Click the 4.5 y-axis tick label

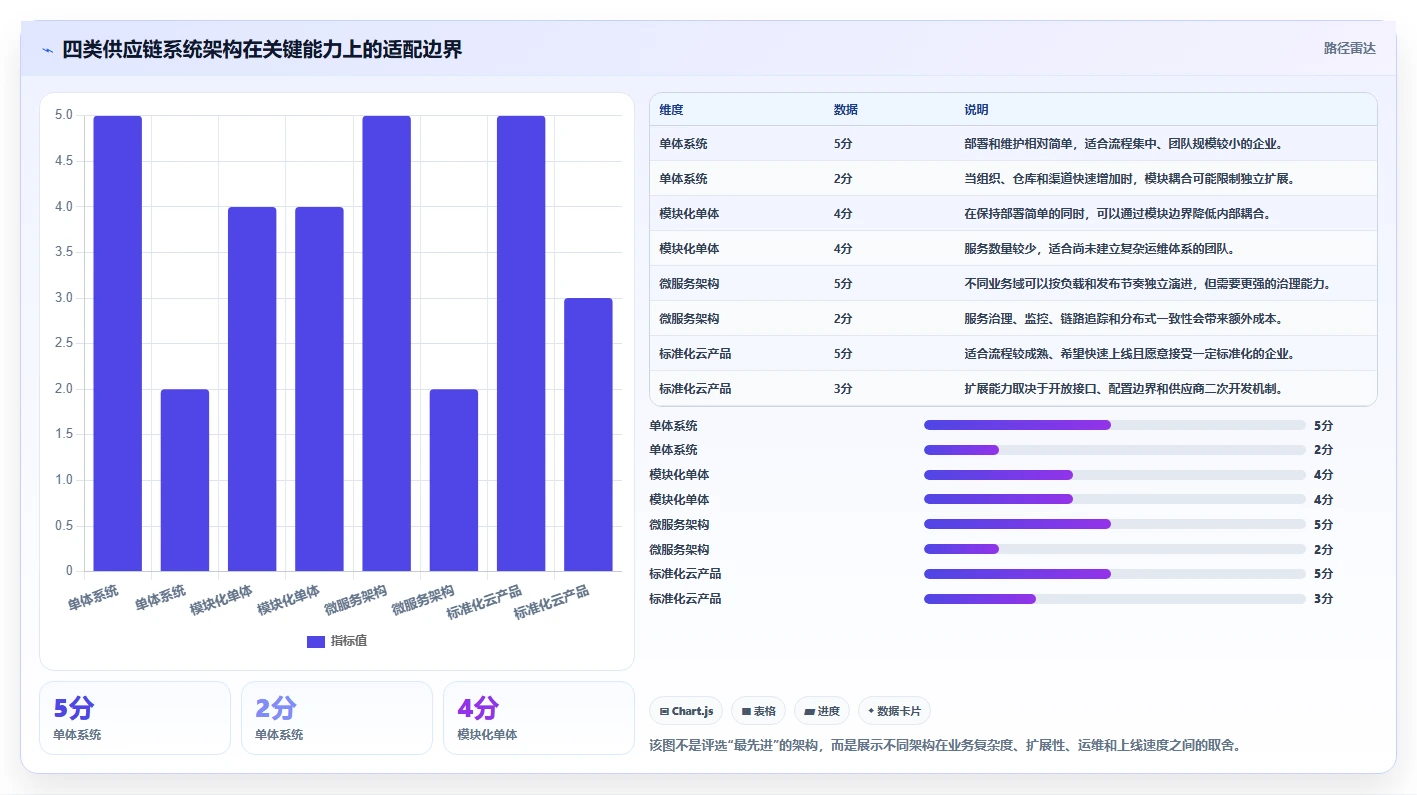click(x=63, y=161)
